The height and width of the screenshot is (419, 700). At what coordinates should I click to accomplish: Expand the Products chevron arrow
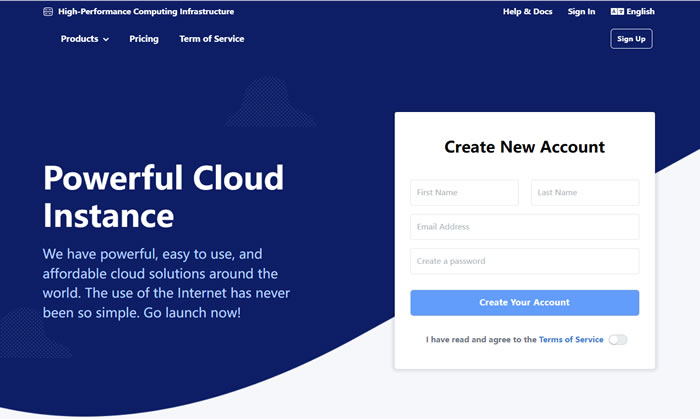[x=106, y=40]
